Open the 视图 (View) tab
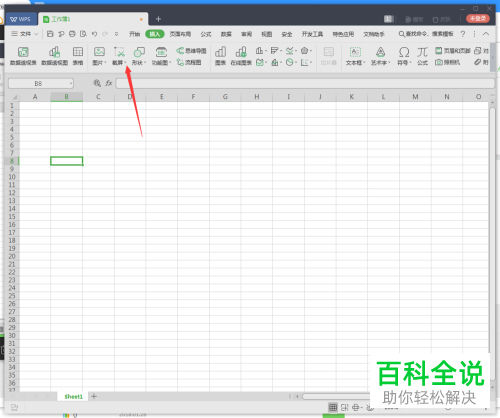Screen dimensions: 500x418 point(267,34)
